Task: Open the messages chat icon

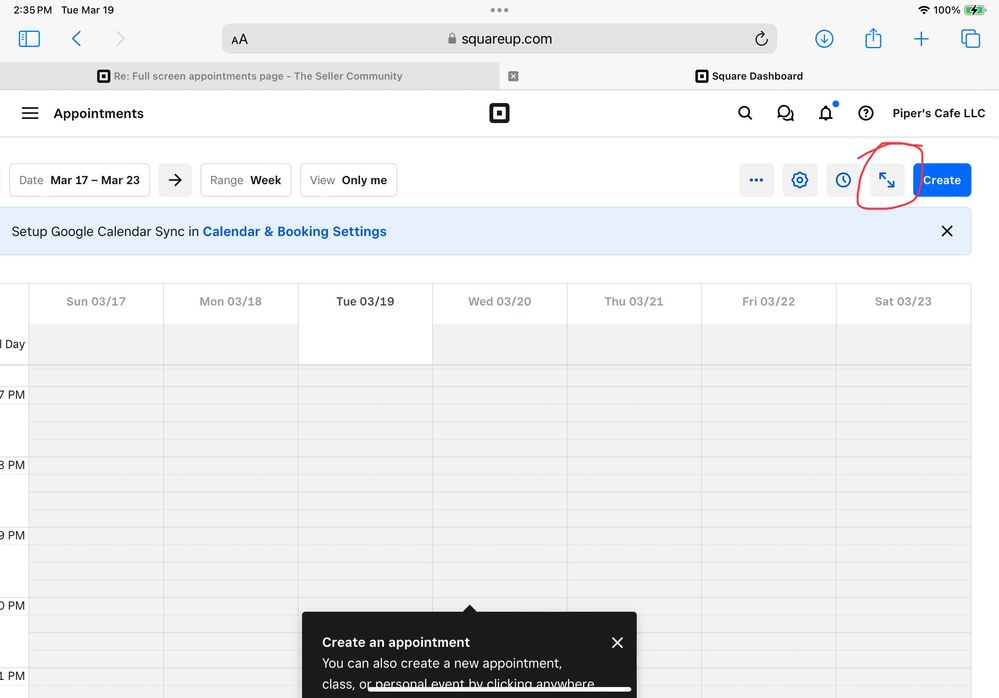Action: click(785, 113)
